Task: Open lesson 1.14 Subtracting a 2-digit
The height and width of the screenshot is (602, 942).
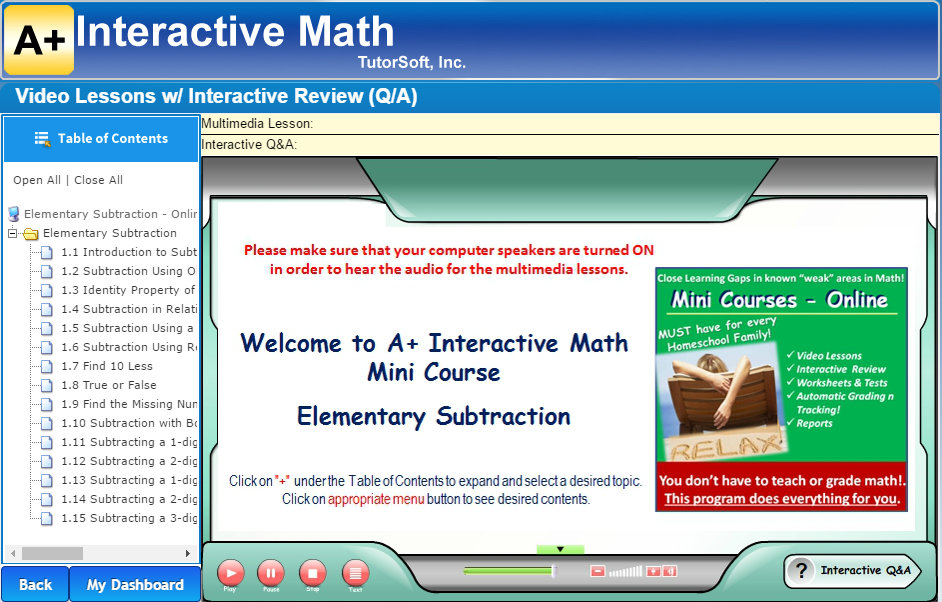Action: (x=129, y=499)
